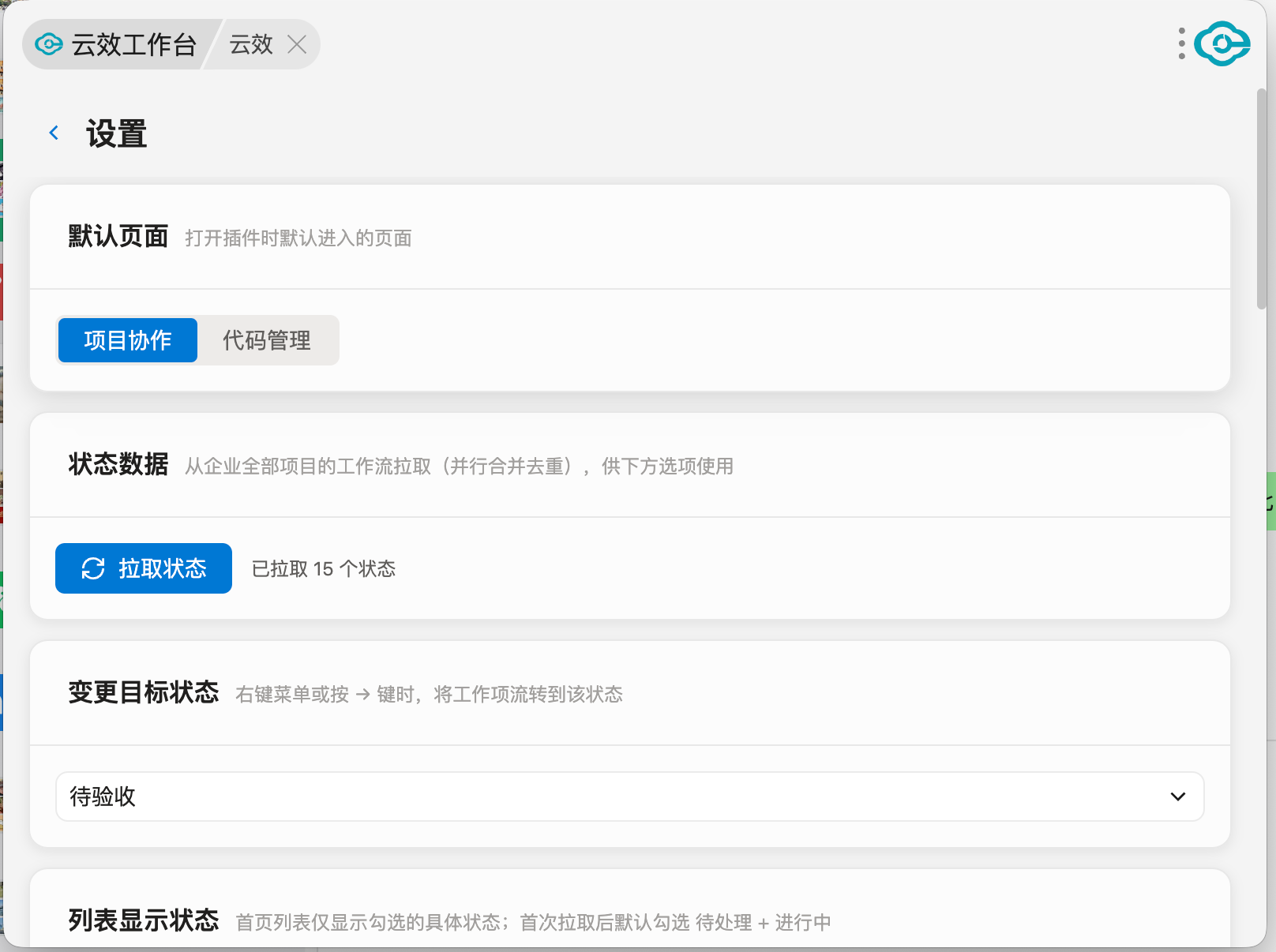
Task: Click the 变更目标状态 section heading
Action: (144, 692)
